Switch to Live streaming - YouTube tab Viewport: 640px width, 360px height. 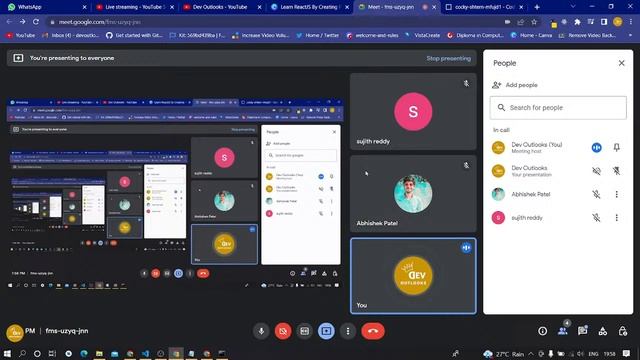pyautogui.click(x=135, y=7)
